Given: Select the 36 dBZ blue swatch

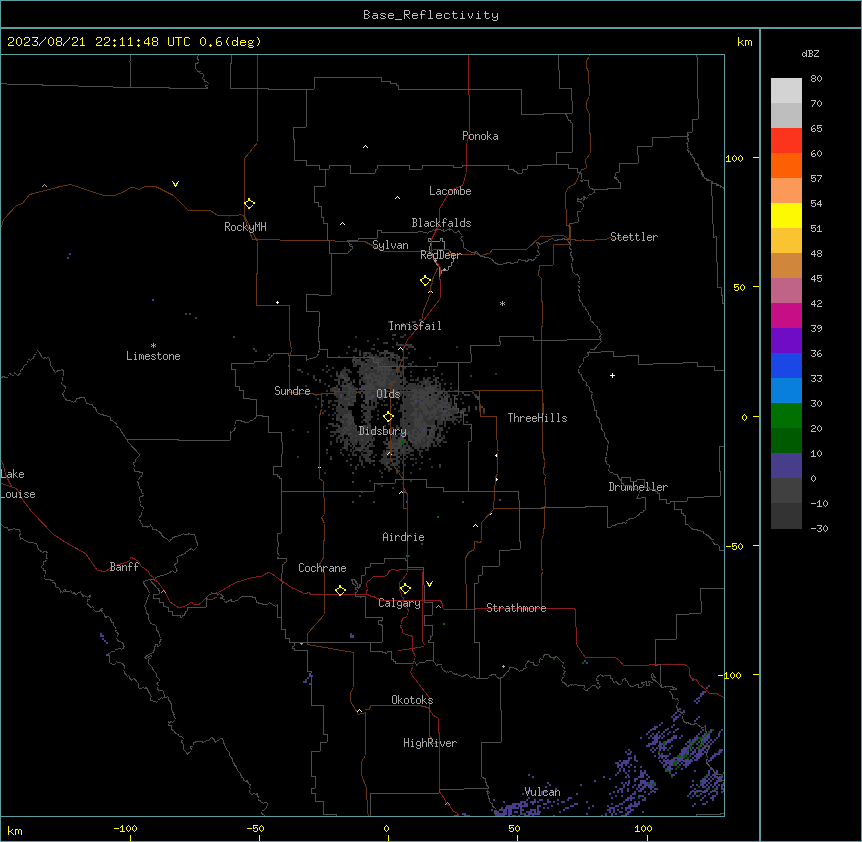Looking at the screenshot, I should pyautogui.click(x=786, y=365).
